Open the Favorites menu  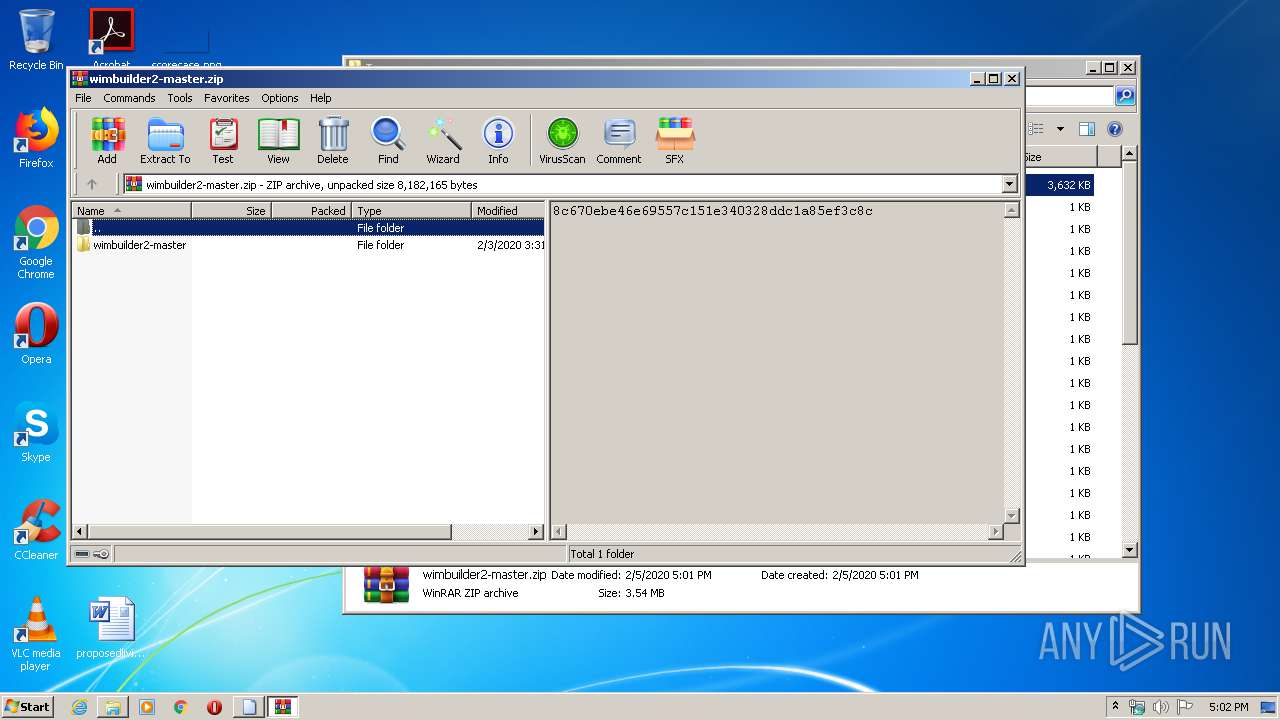point(227,98)
